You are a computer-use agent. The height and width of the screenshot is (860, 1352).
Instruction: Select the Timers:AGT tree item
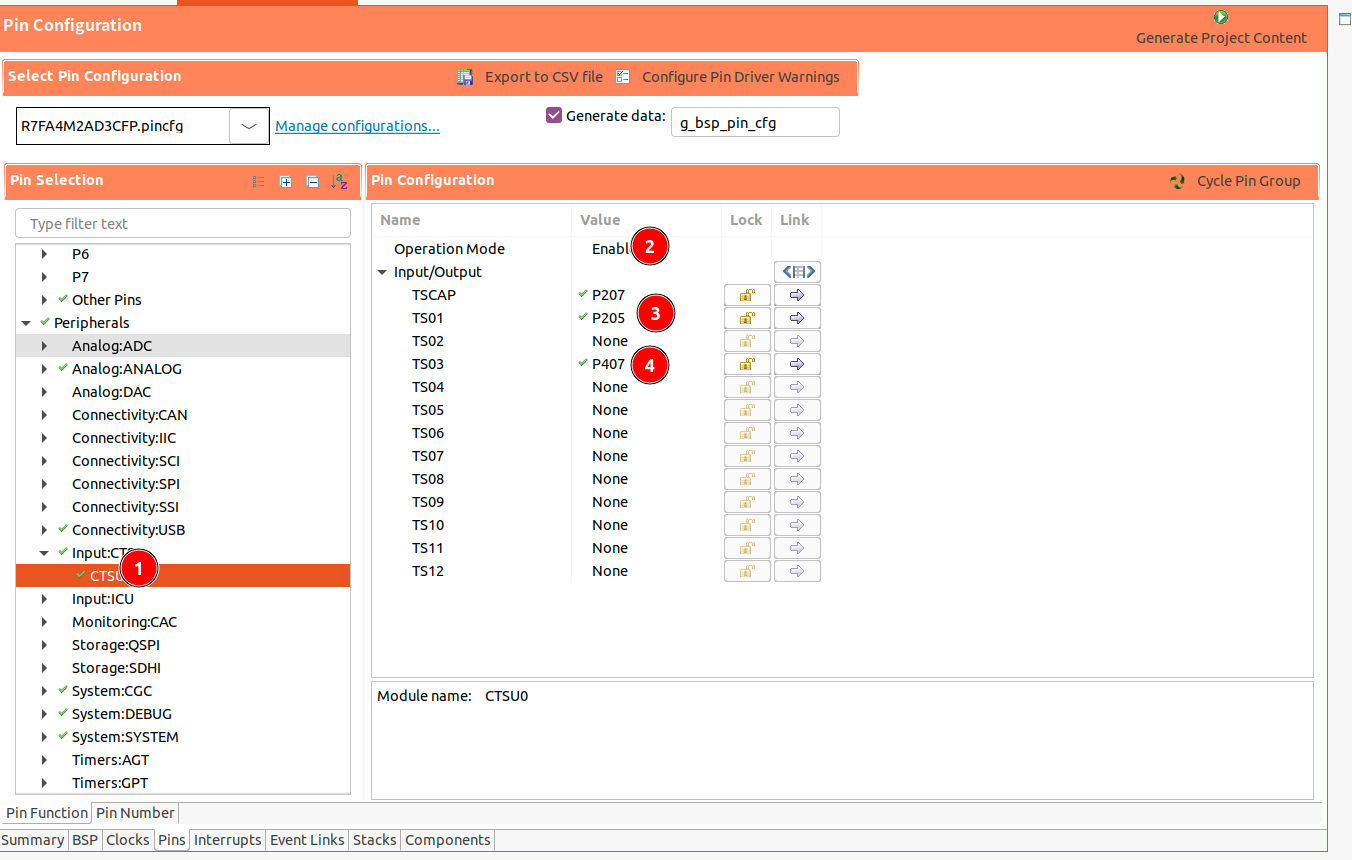[110, 760]
